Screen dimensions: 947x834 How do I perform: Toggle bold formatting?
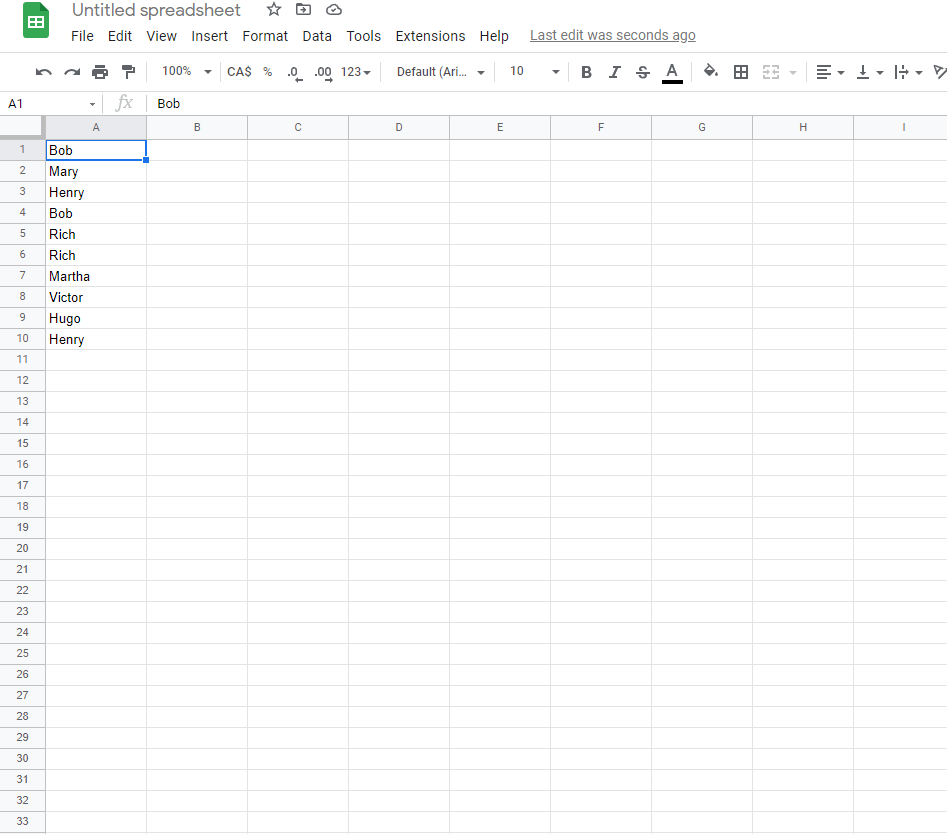(586, 71)
